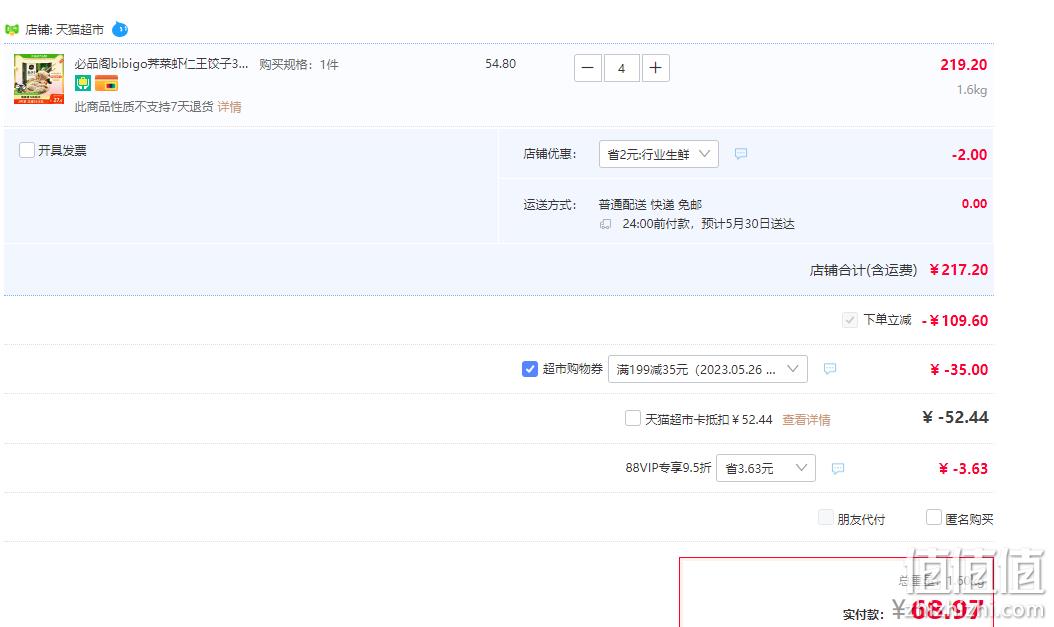This screenshot has width=1054, height=627.
Task: Focus the quantity field showing 4
Action: 622,68
